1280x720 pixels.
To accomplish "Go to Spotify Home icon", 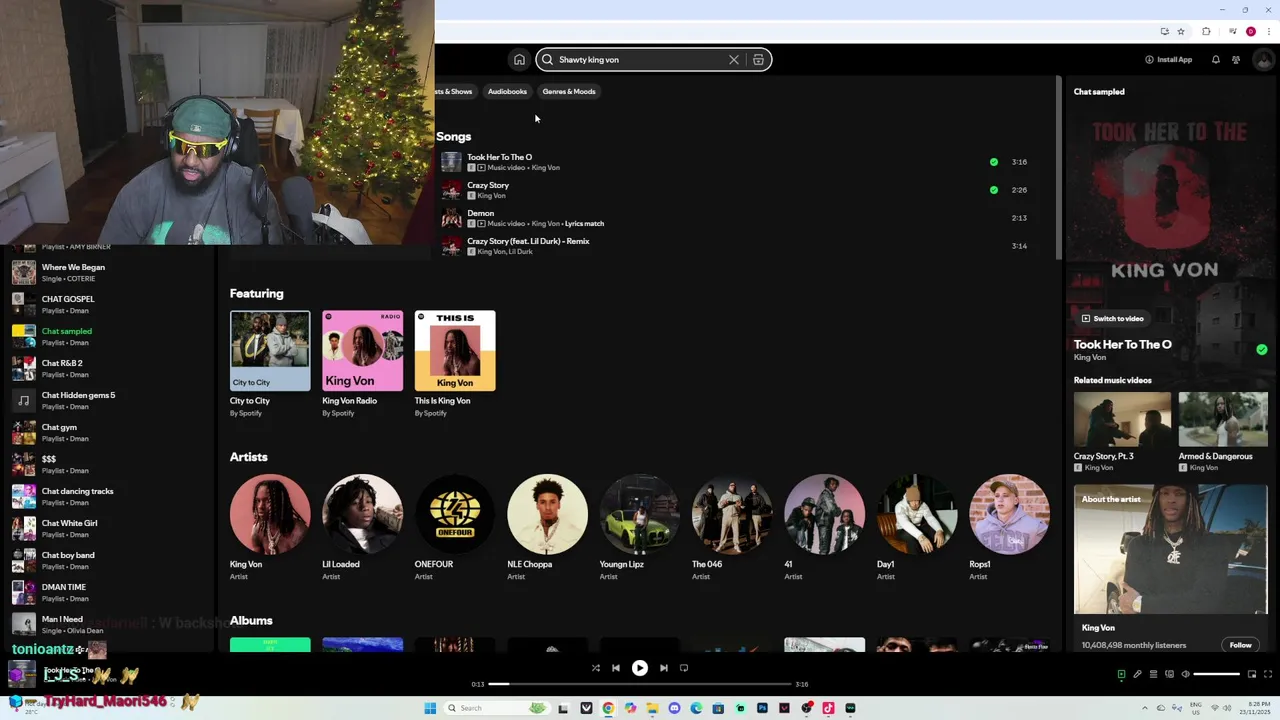I will coord(519,60).
